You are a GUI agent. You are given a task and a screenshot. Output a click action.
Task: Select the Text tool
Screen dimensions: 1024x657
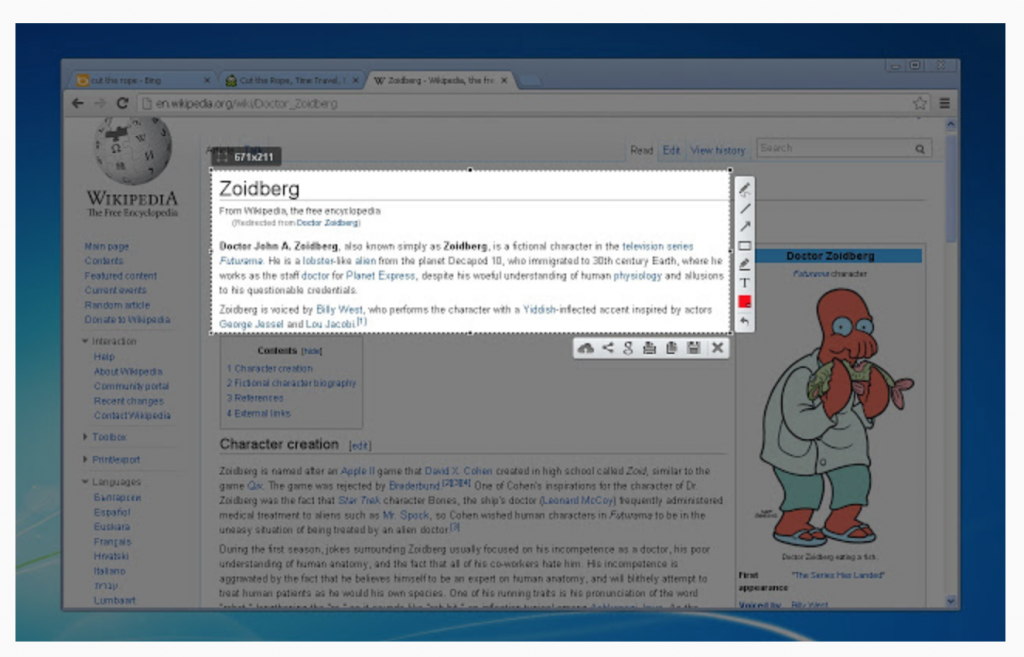pyautogui.click(x=745, y=283)
